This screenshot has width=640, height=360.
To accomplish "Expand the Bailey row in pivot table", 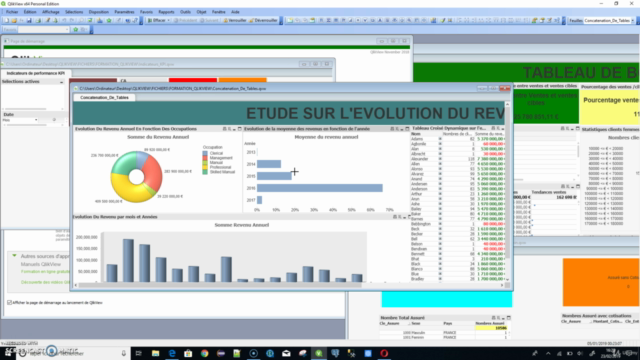I will [x=440, y=209].
